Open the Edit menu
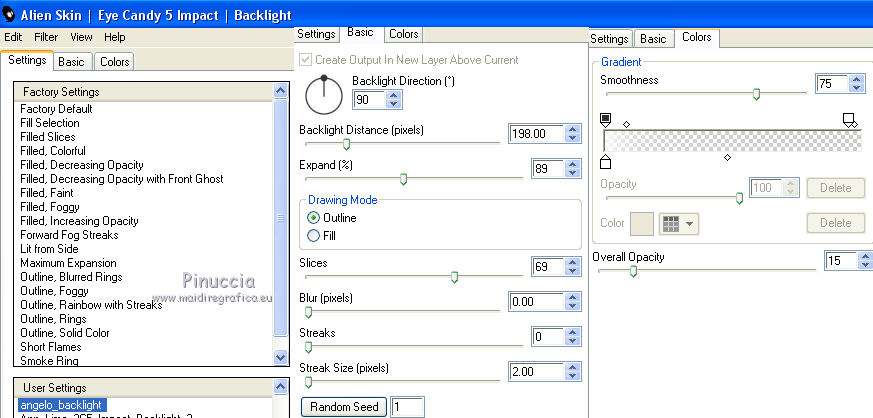 click(13, 37)
